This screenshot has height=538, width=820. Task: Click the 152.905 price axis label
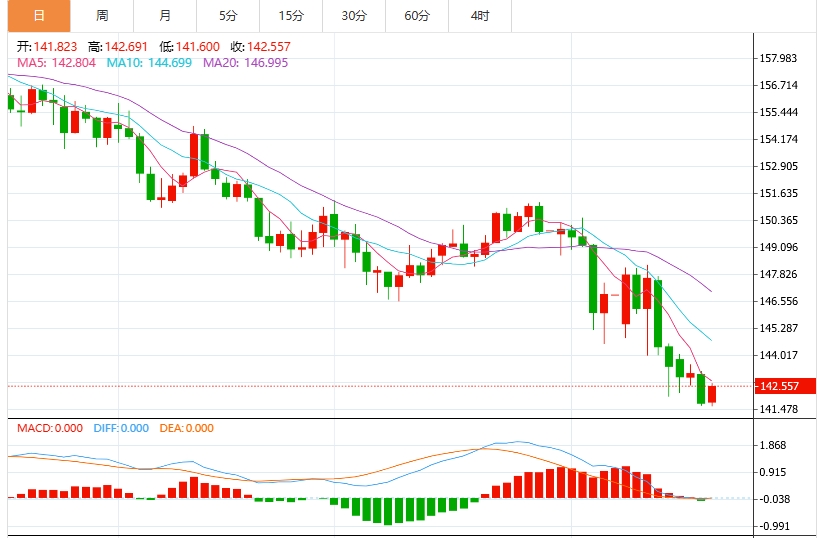pyautogui.click(x=778, y=166)
